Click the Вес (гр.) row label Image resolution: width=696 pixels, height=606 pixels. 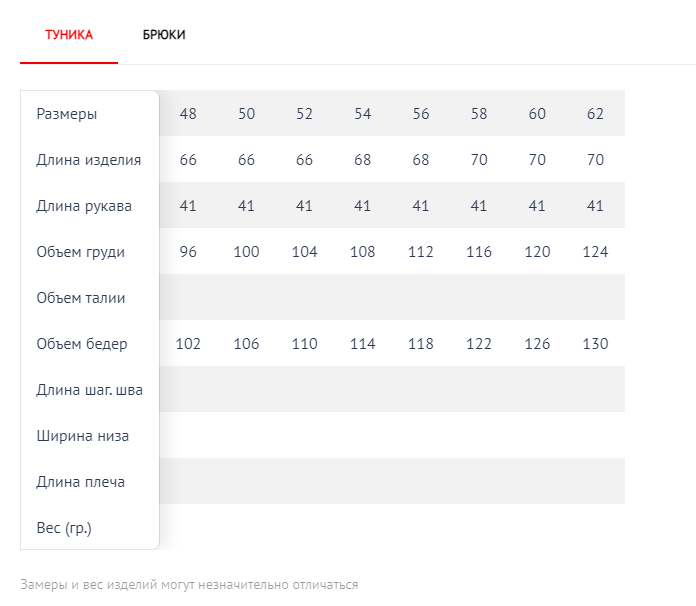[x=64, y=528]
